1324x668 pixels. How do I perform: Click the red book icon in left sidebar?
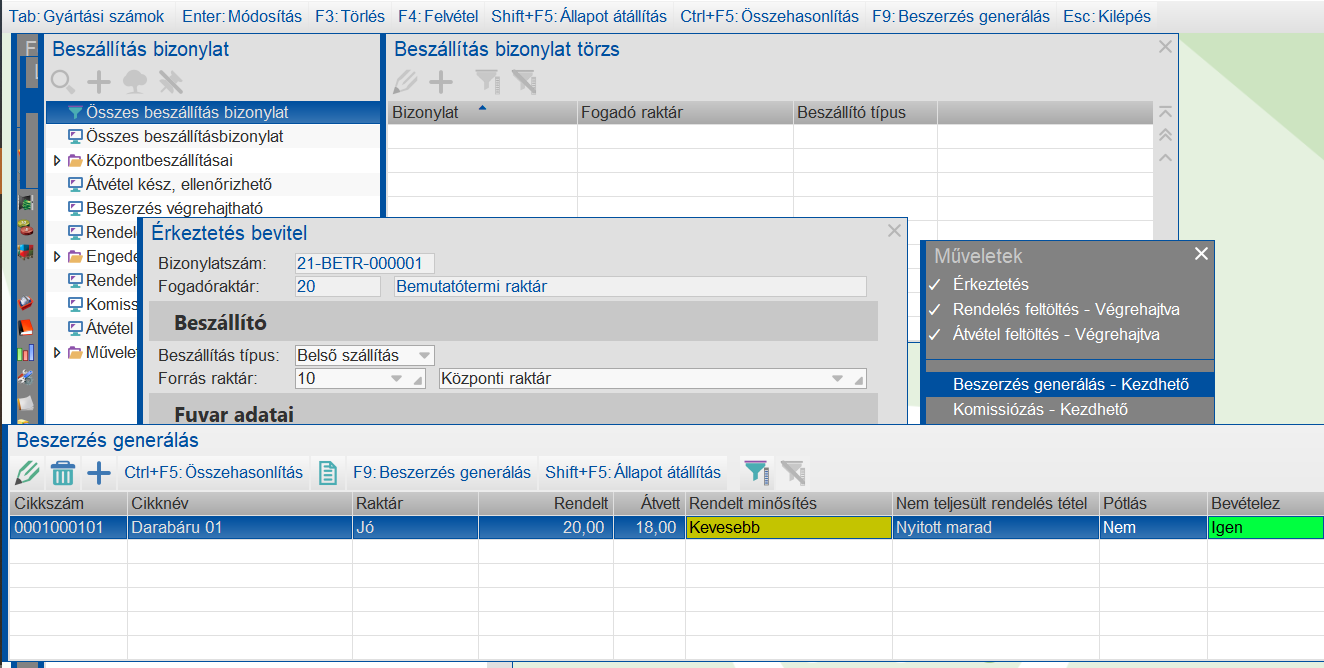tap(26, 327)
